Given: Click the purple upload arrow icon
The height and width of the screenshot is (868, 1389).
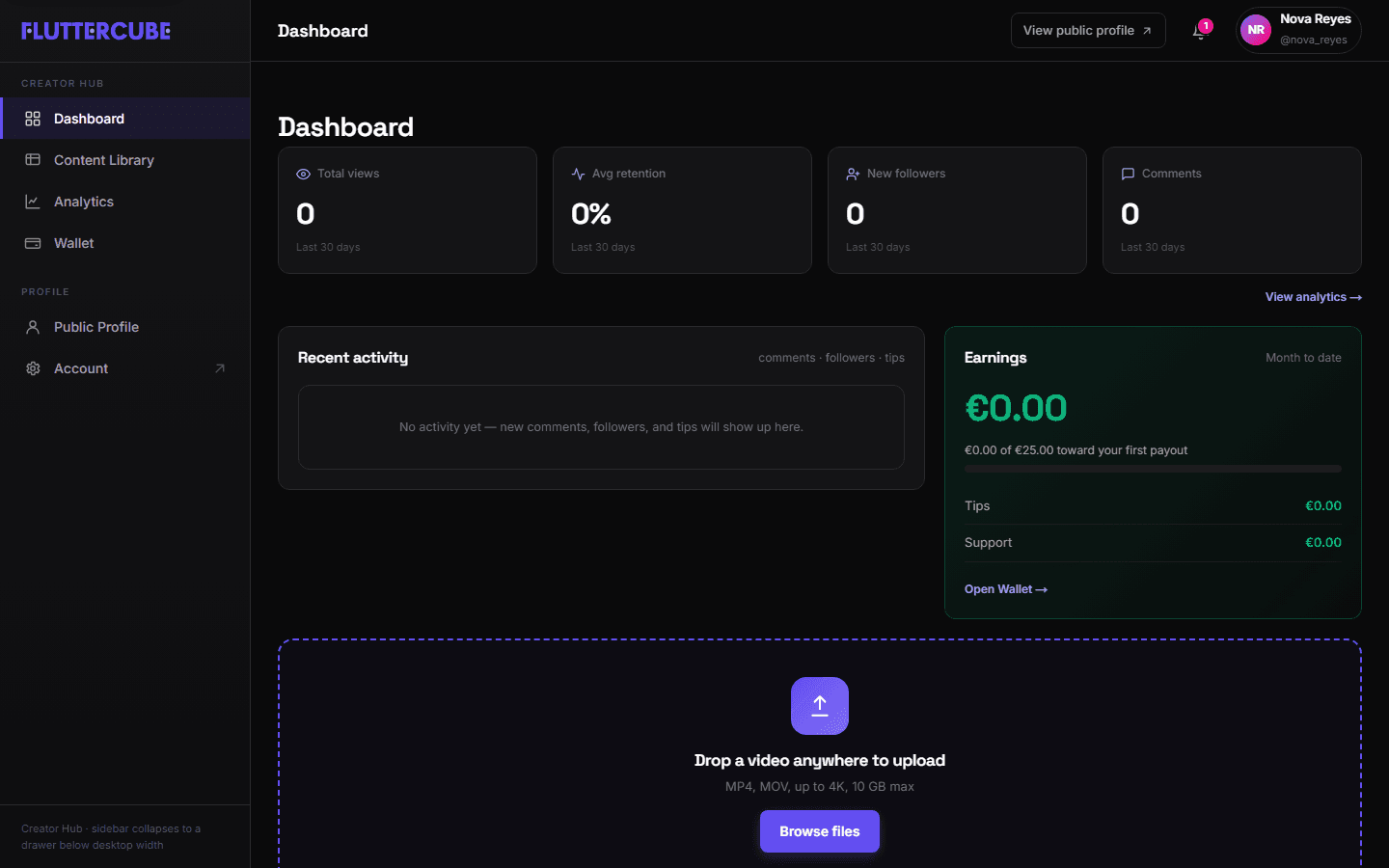Looking at the screenshot, I should click(x=820, y=706).
